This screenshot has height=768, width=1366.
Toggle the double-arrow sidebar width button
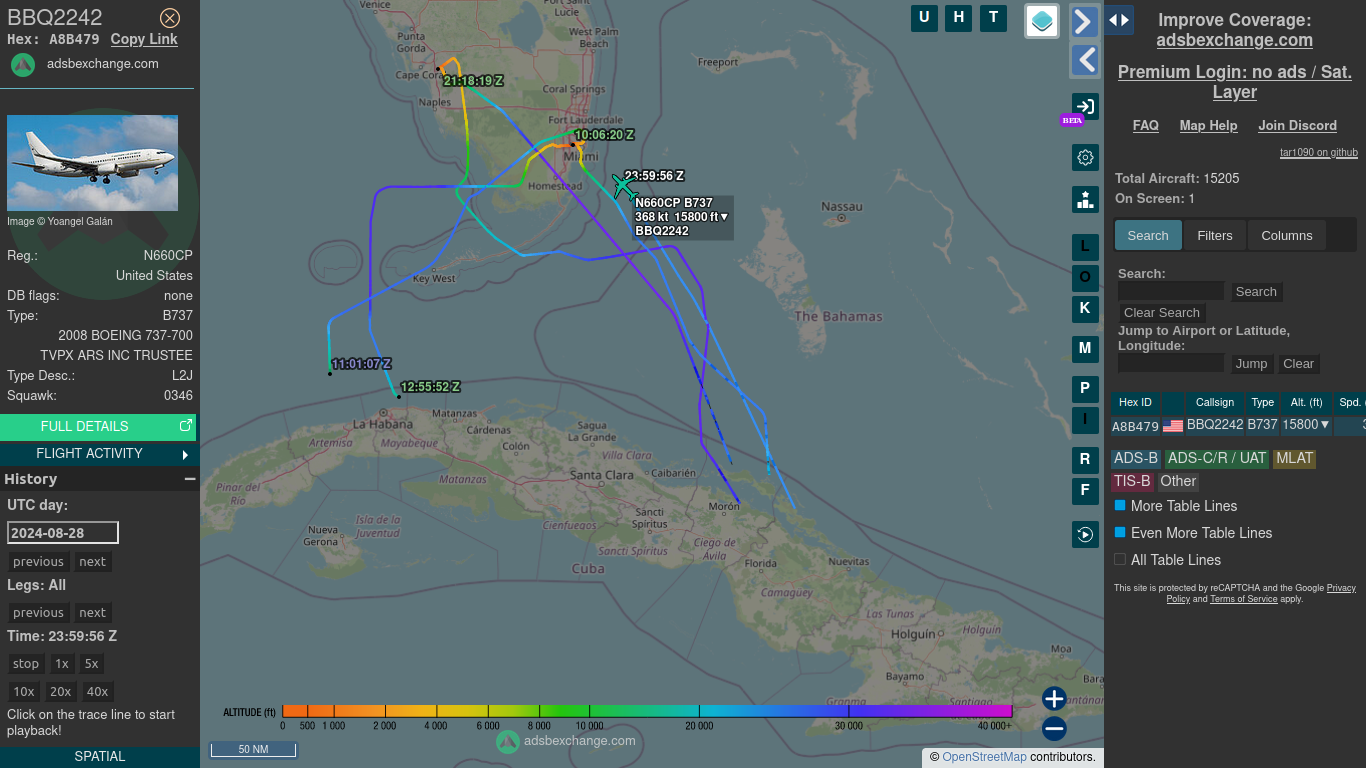tap(1119, 19)
